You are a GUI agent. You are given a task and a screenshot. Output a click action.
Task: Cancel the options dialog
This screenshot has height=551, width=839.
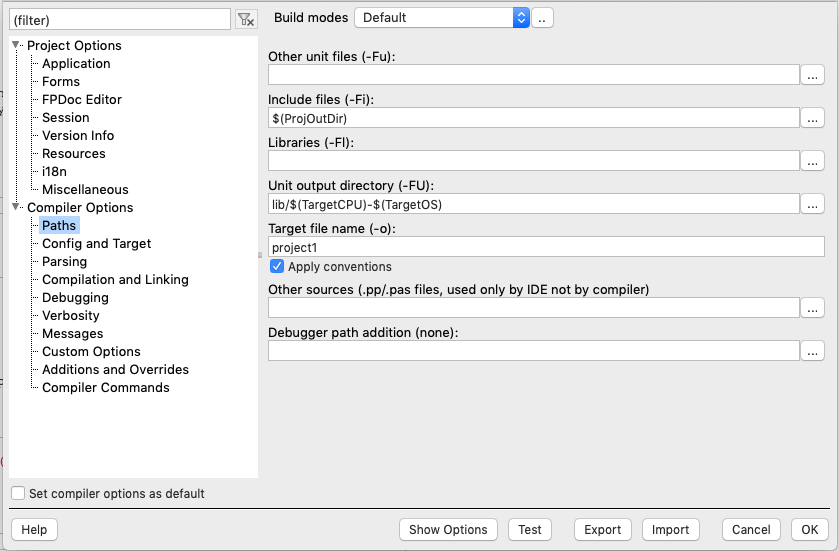coord(751,530)
